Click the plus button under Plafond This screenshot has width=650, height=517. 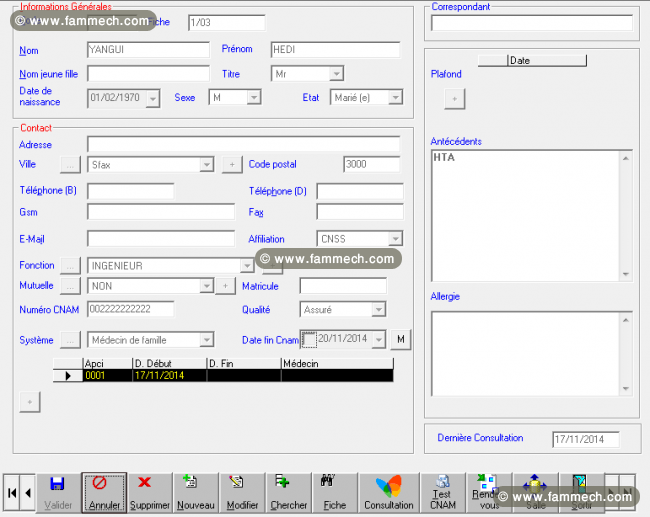(455, 99)
